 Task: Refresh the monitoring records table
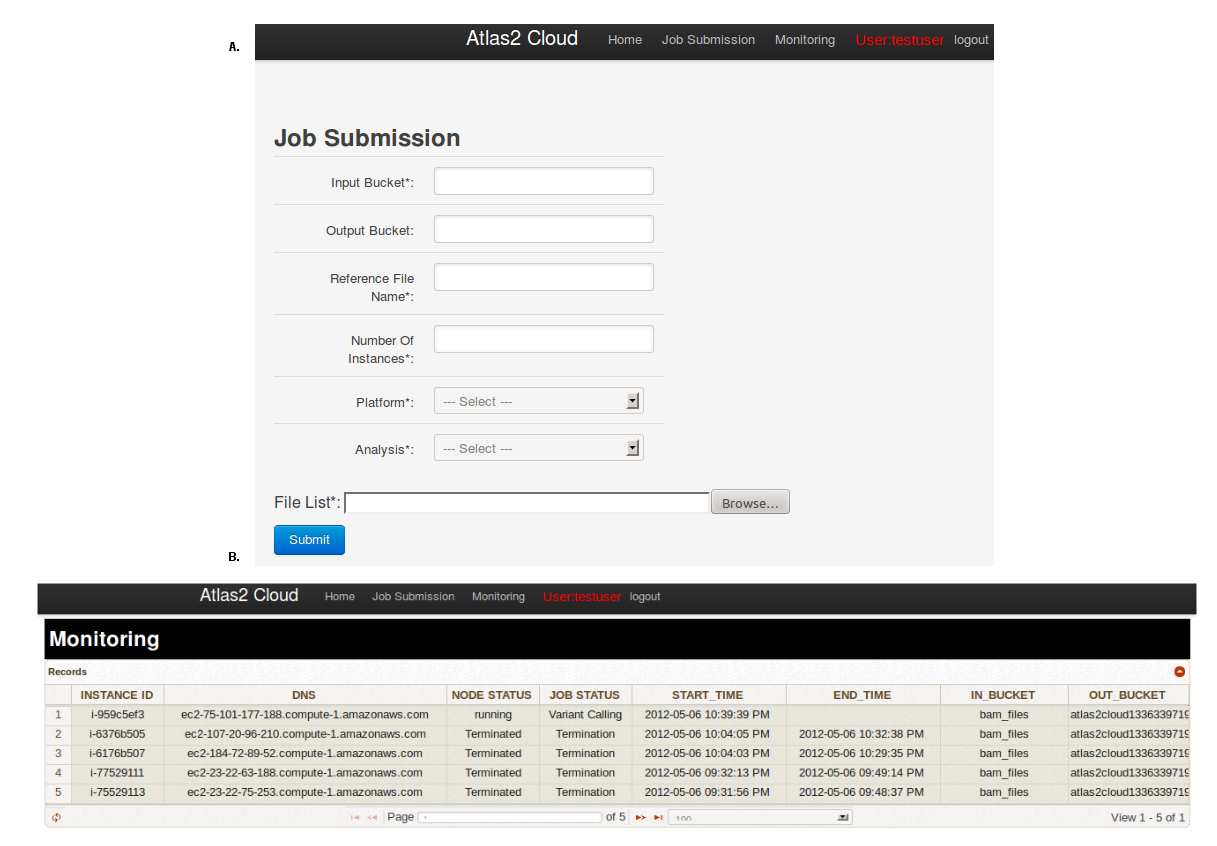(57, 817)
